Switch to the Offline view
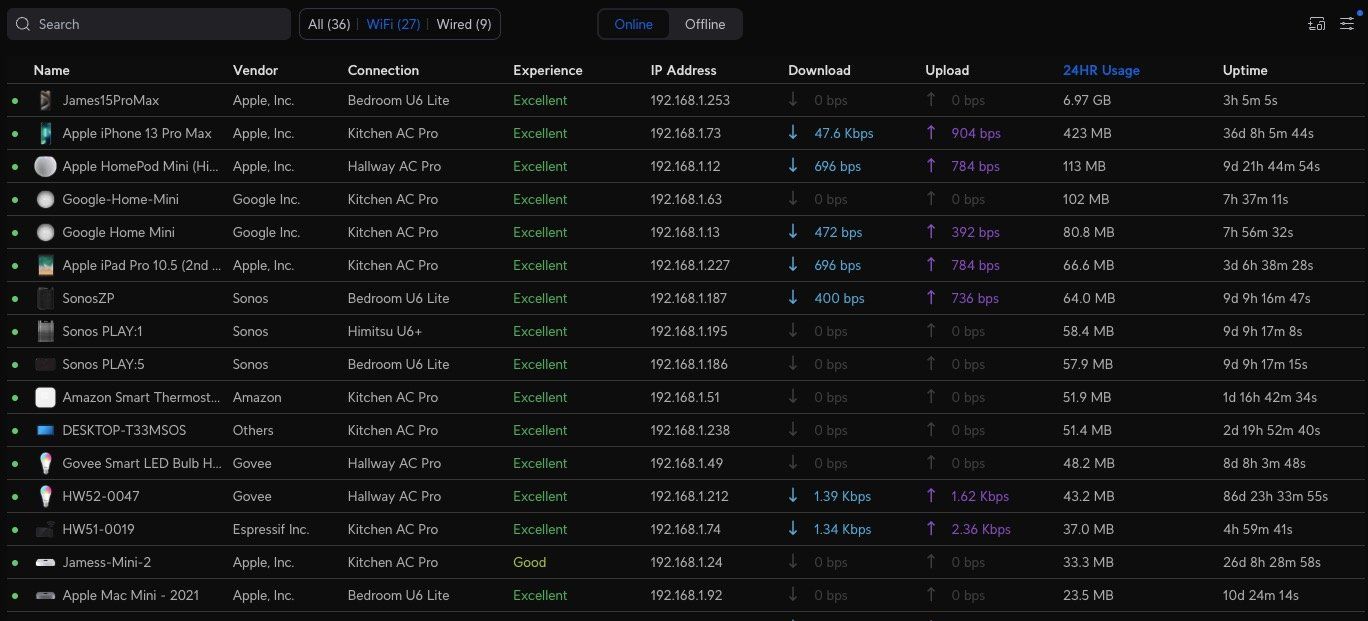The width and height of the screenshot is (1368, 621). (x=705, y=24)
